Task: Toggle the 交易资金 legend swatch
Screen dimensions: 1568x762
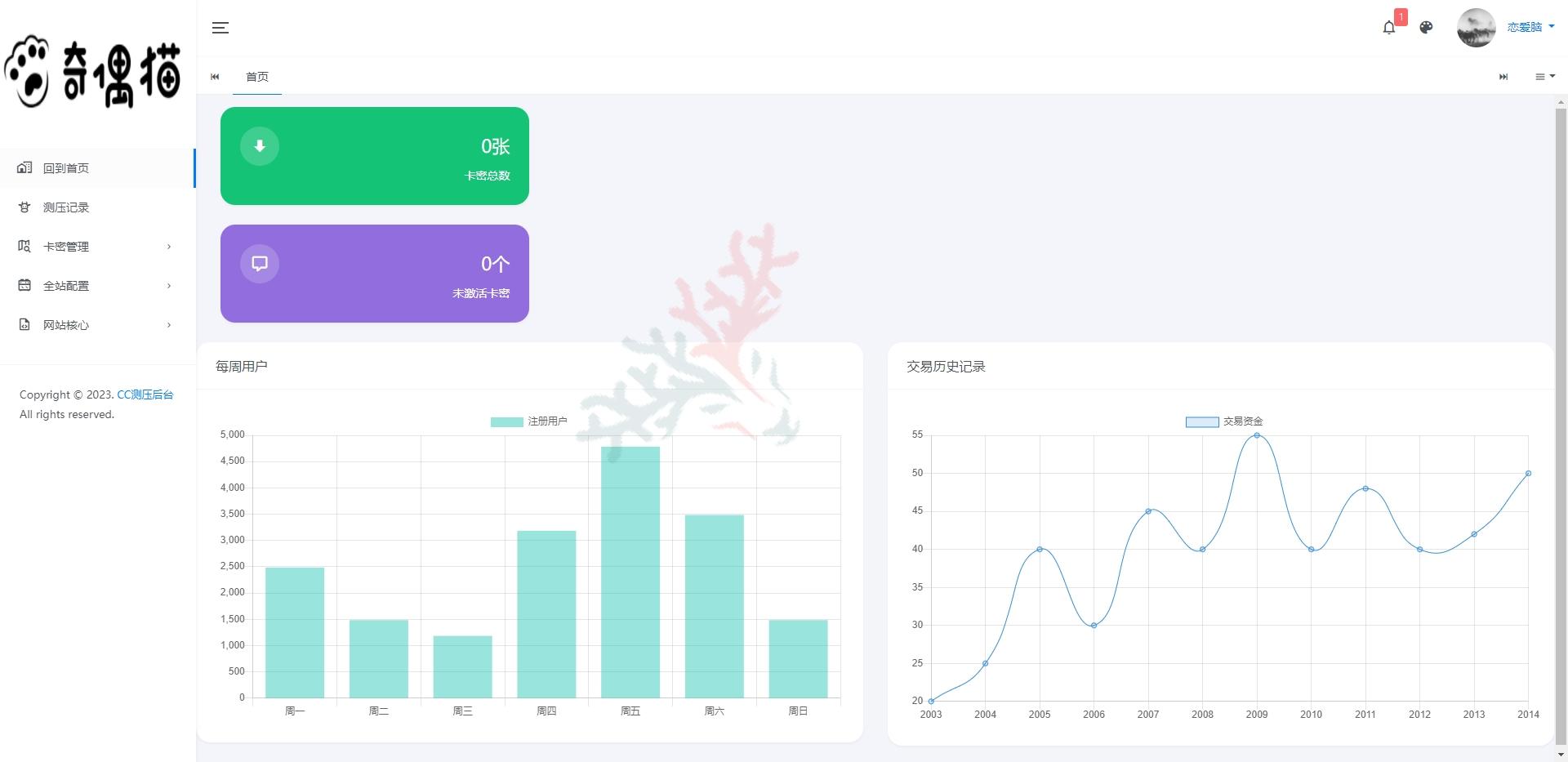Action: [1202, 422]
